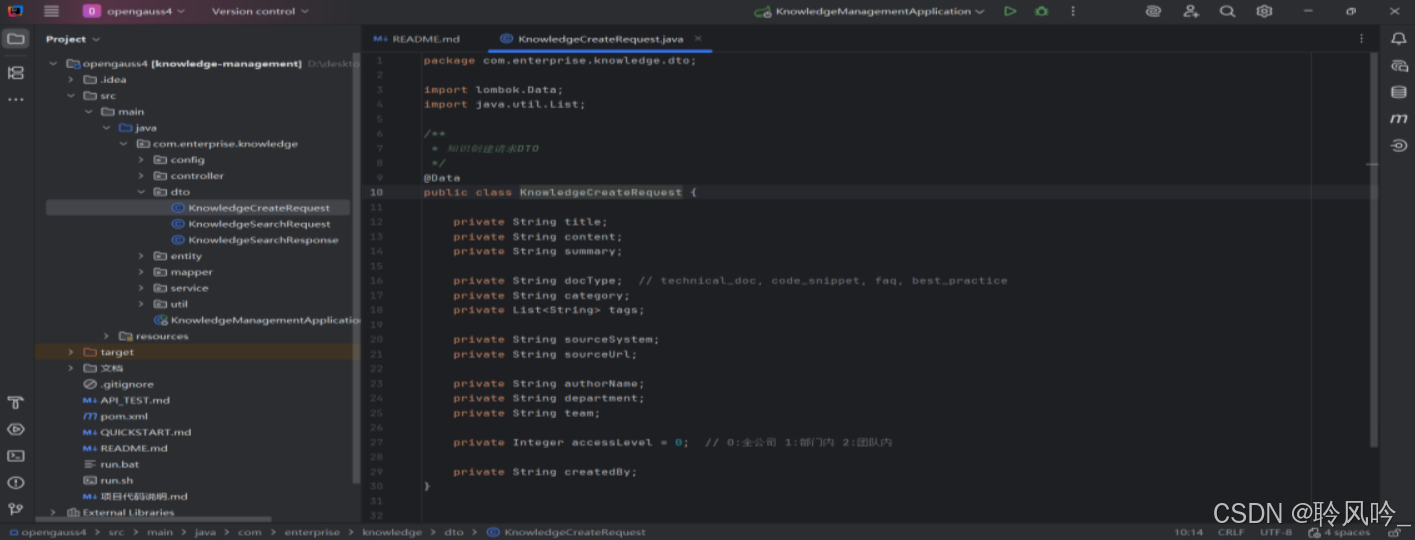The image size is (1415, 540).
Task: Open the Maven tool window
Action: pyautogui.click(x=1399, y=119)
